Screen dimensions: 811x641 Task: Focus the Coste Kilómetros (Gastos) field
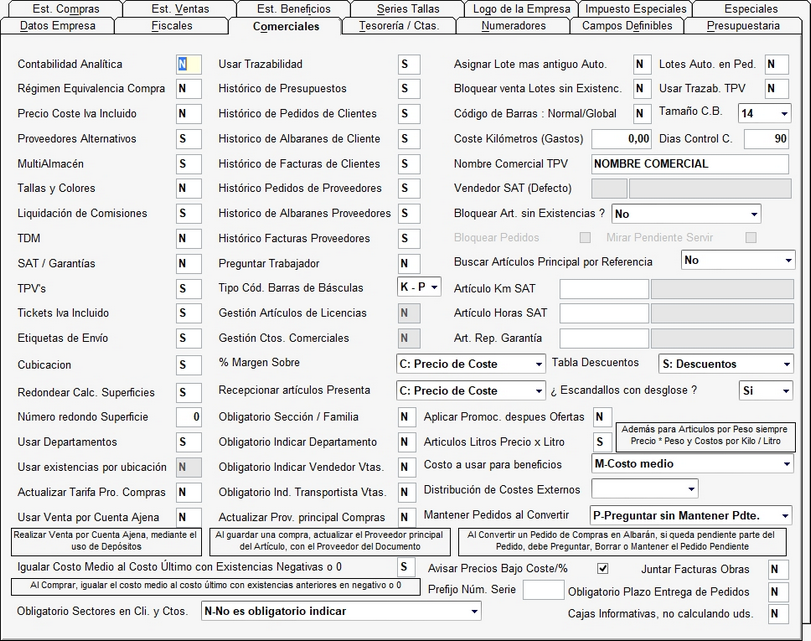click(622, 139)
